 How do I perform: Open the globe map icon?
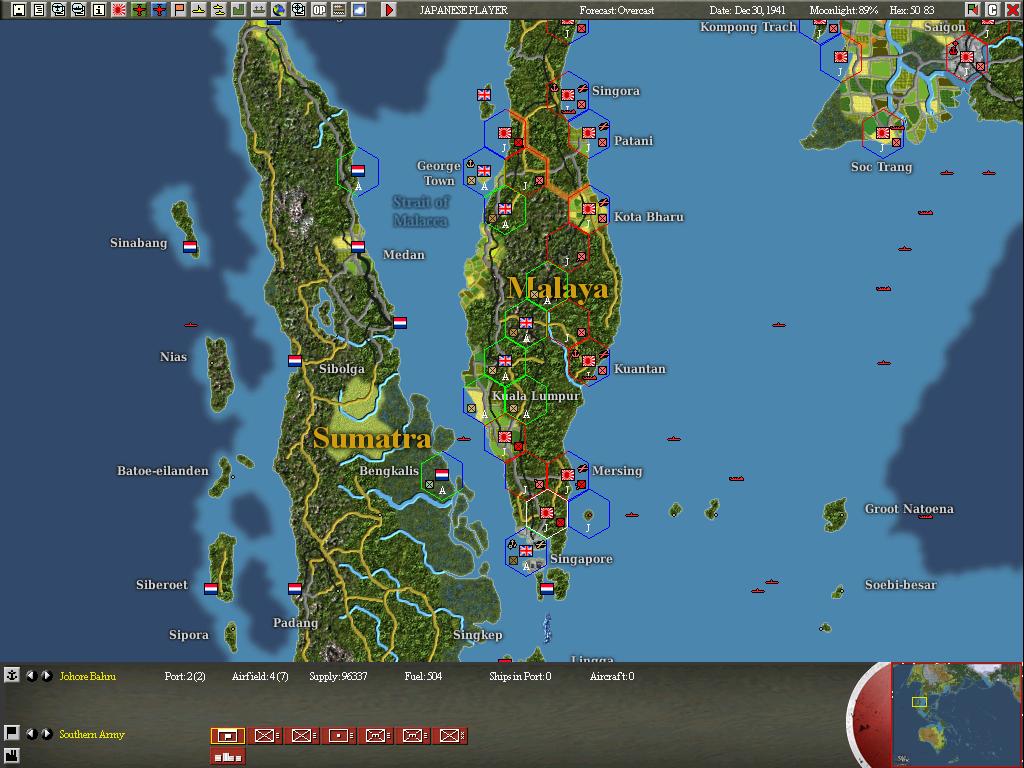click(x=279, y=10)
